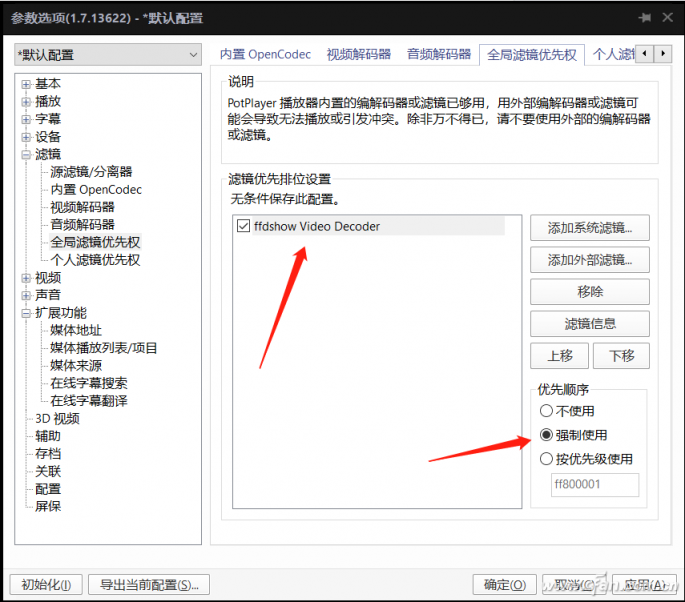The height and width of the screenshot is (602, 685).
Task: Export settings with 导出当前配置 button
Action: [149, 585]
